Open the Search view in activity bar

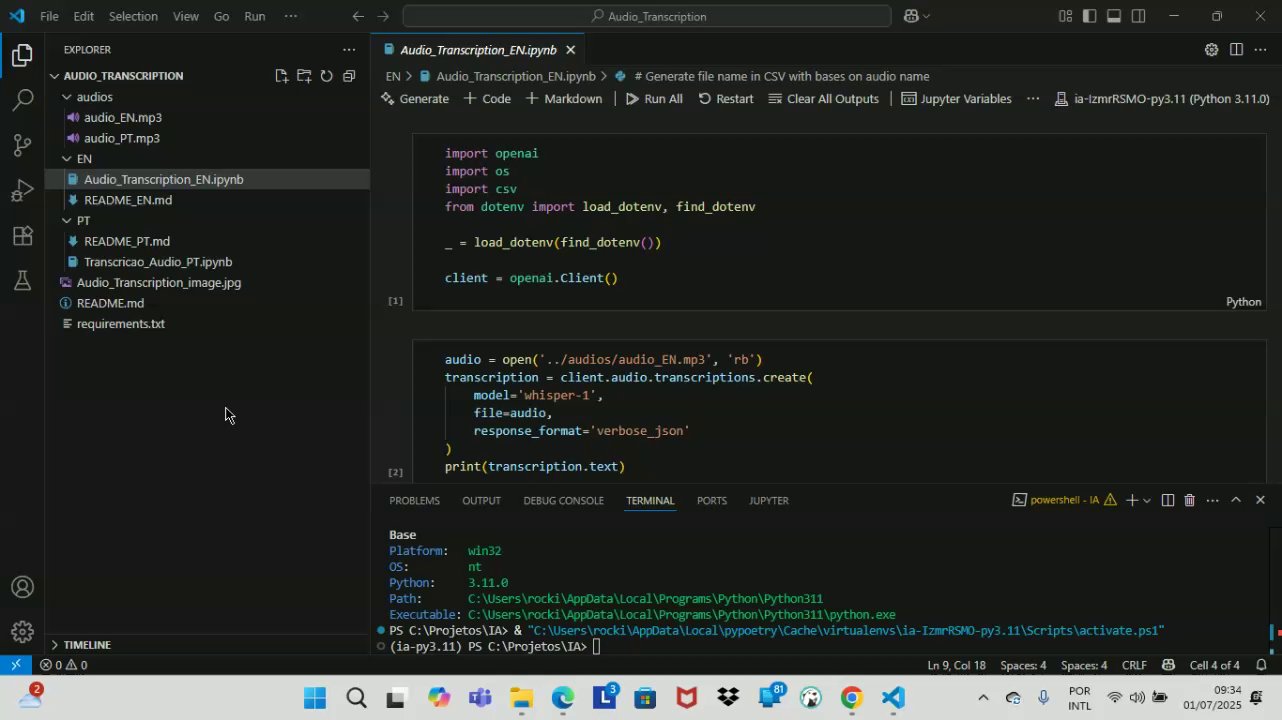pos(22,100)
